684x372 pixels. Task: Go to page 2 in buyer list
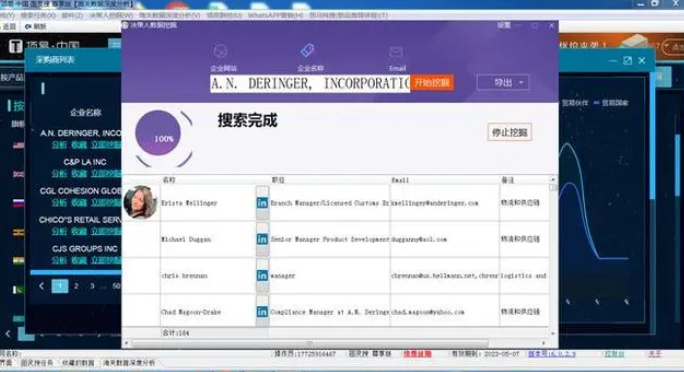point(76,286)
